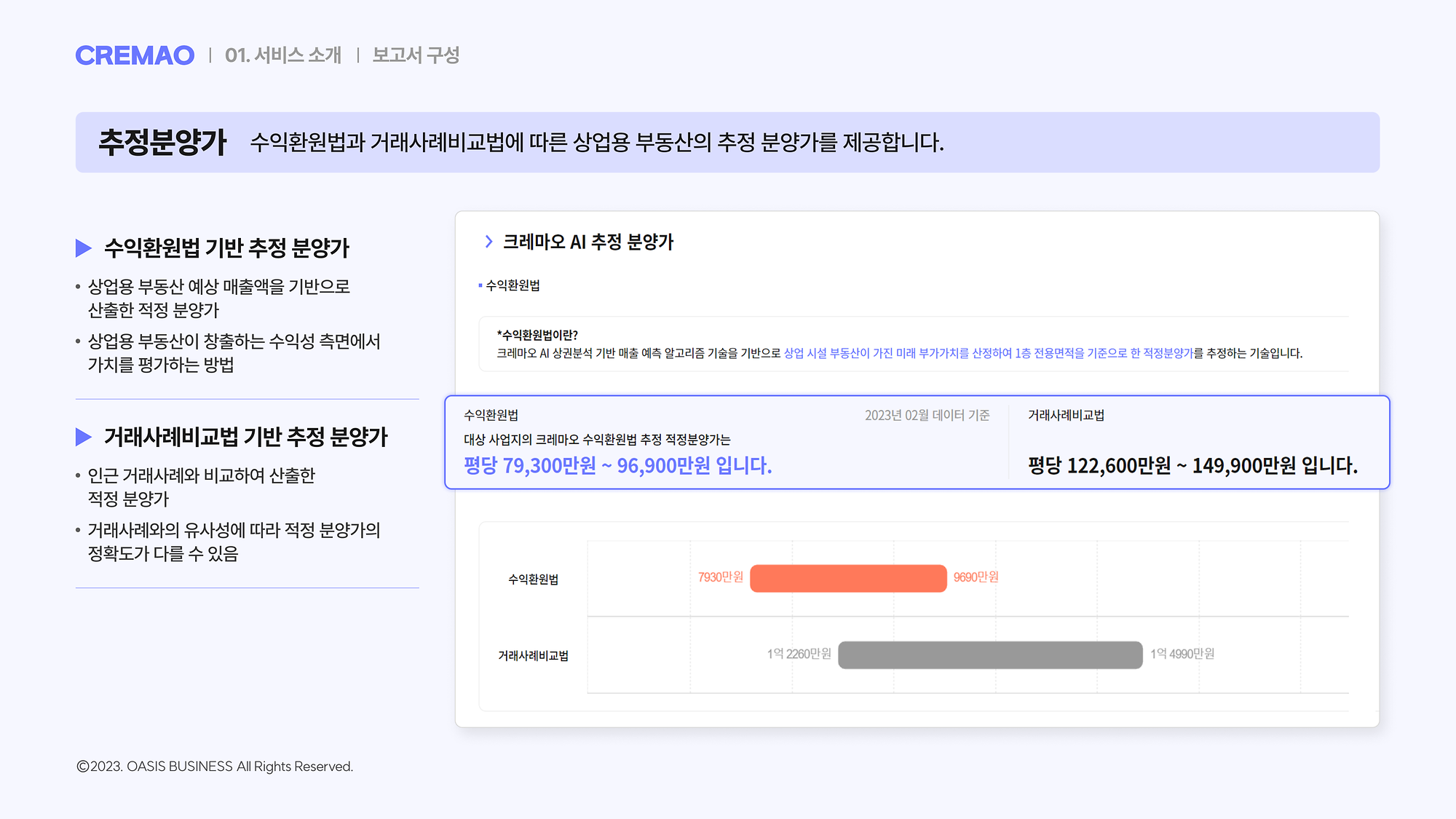Click 평당 122,600만원 ~ 149,900만원 price text
The height and width of the screenshot is (819, 1456).
point(1192,465)
